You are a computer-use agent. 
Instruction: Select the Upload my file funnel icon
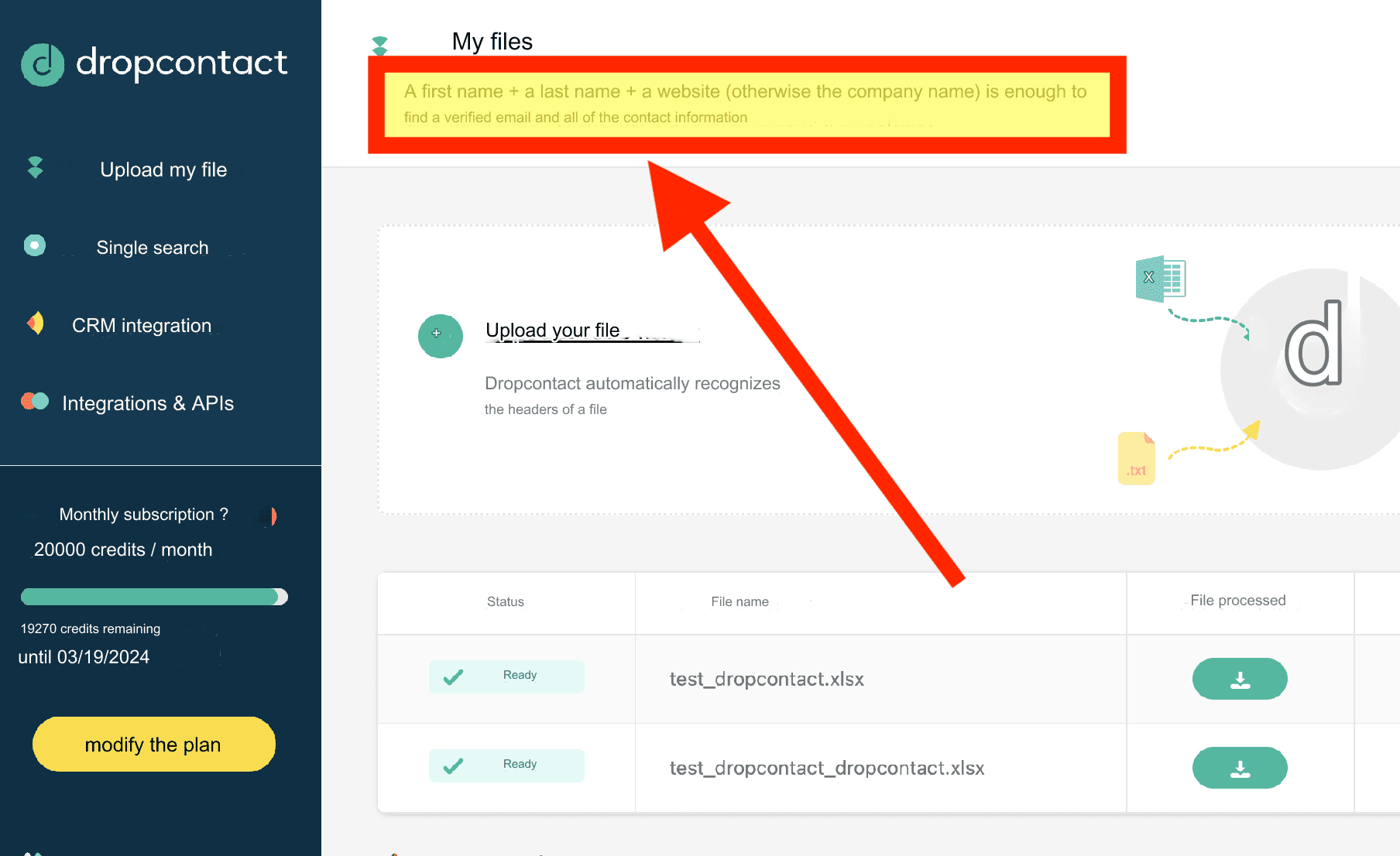[x=34, y=167]
